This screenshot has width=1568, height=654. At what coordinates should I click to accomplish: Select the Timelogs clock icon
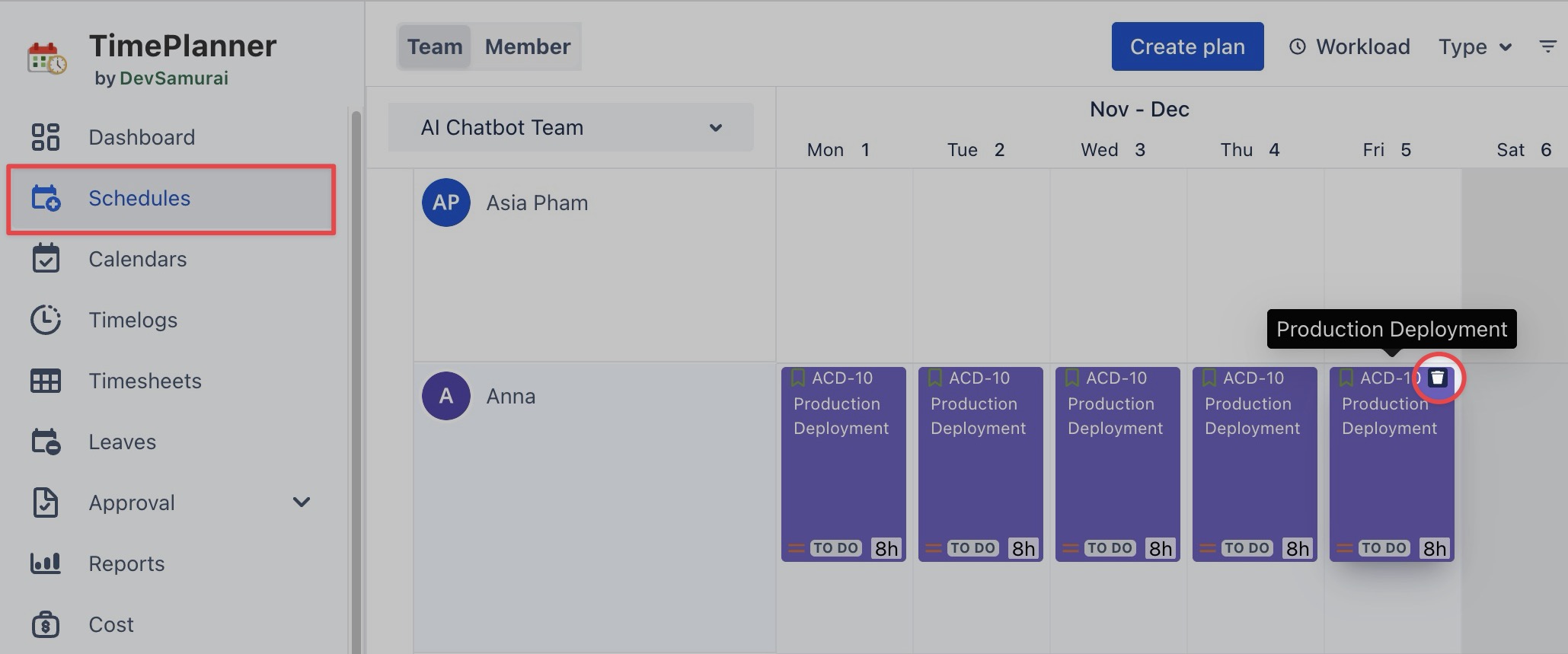click(x=46, y=320)
